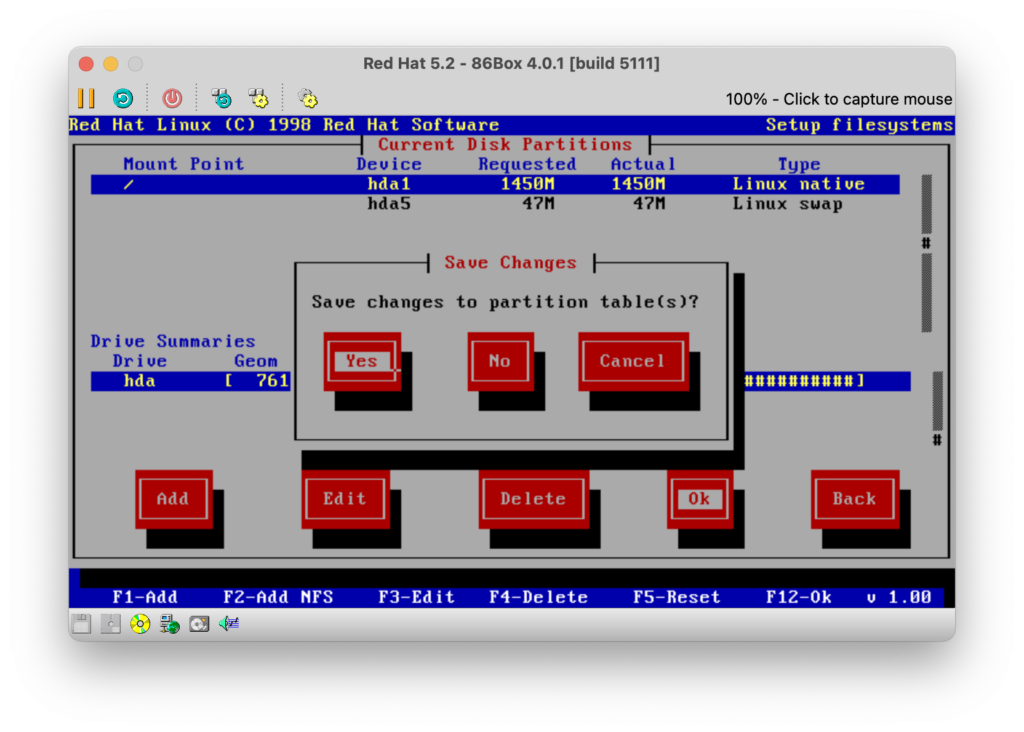Click the drive summaries scrollbar
This screenshot has height=732, width=1024.
[937, 409]
